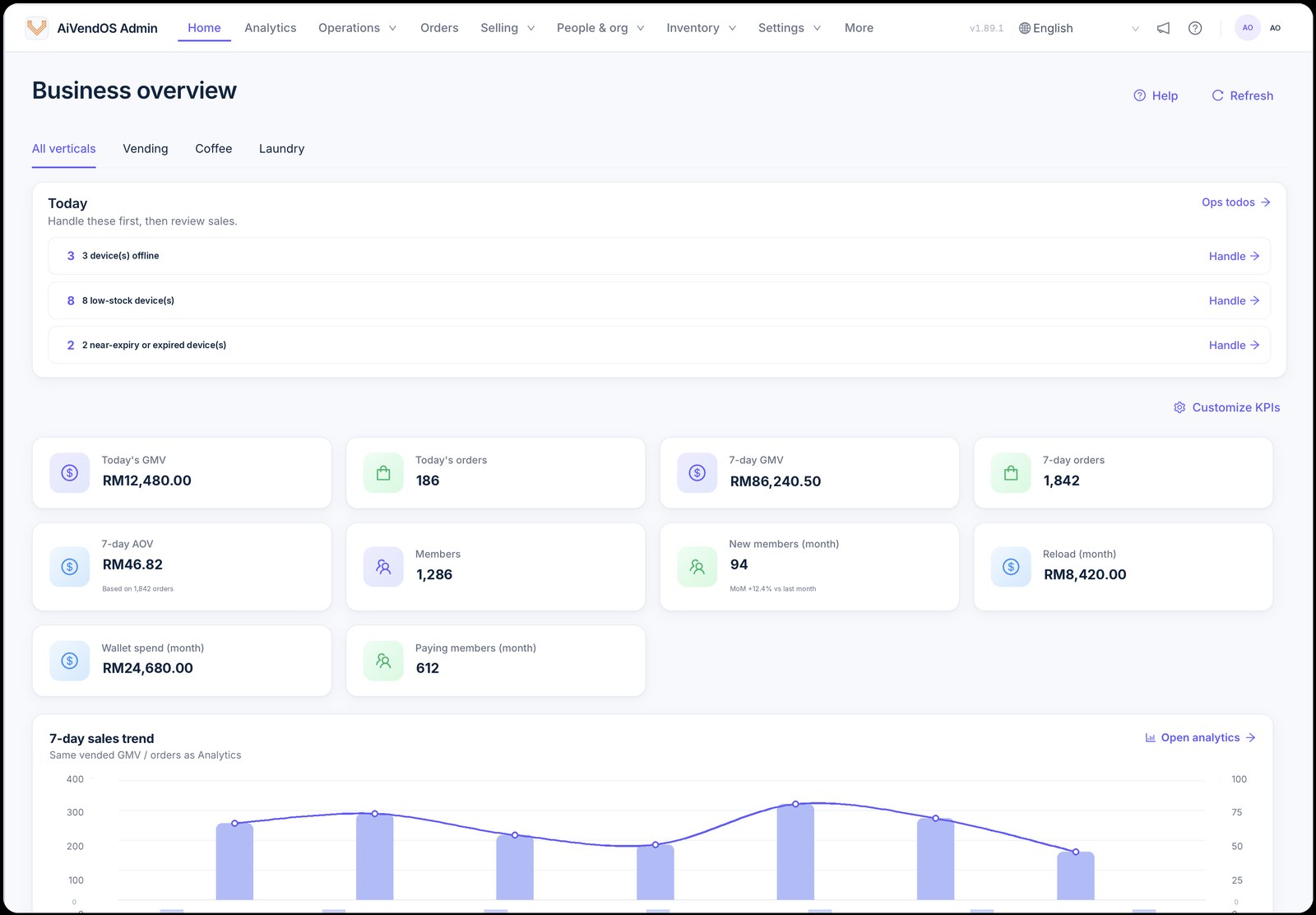The image size is (1316, 915).
Task: Click the Home menu item
Action: point(204,28)
